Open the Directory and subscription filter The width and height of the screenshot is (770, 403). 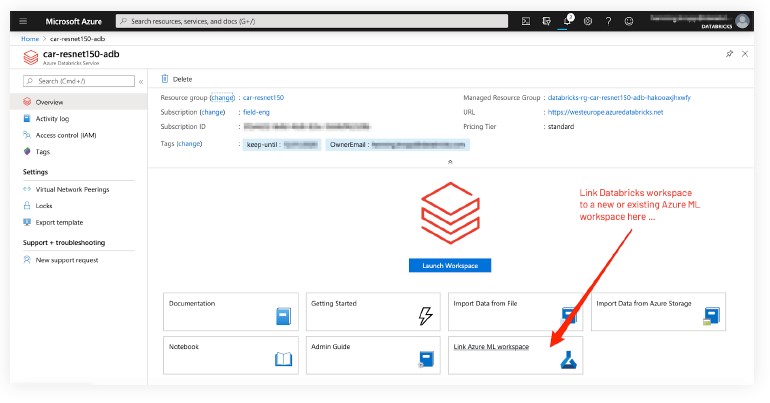point(546,21)
